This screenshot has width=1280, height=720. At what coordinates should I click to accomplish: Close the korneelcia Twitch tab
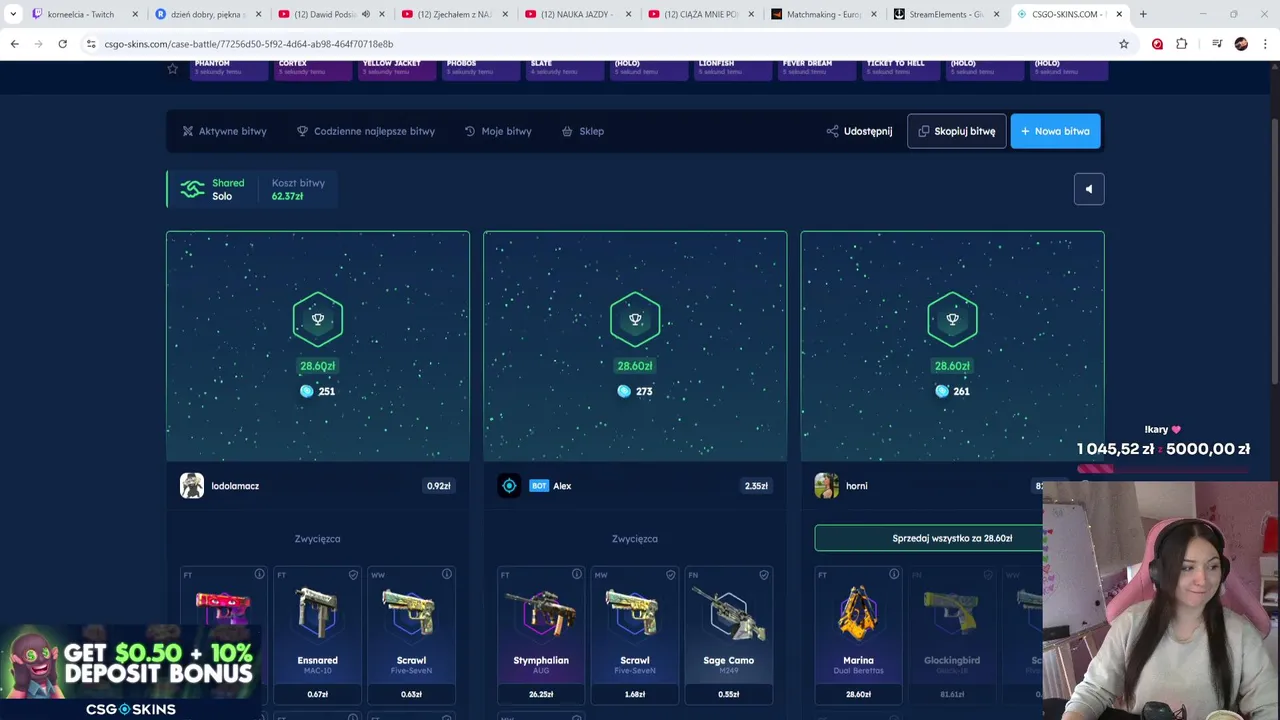135,14
